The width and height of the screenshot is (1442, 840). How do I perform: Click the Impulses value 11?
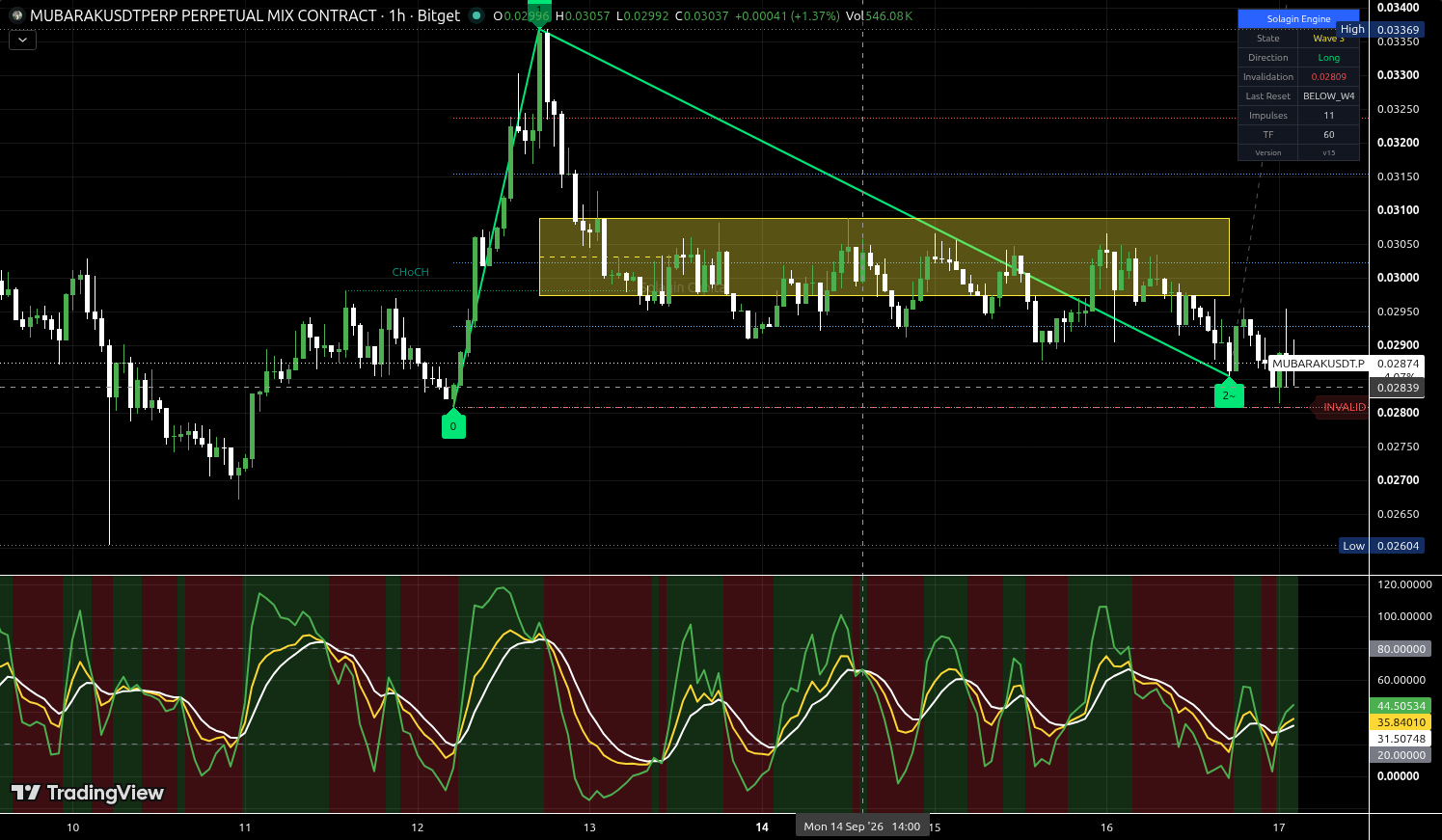click(x=1328, y=116)
